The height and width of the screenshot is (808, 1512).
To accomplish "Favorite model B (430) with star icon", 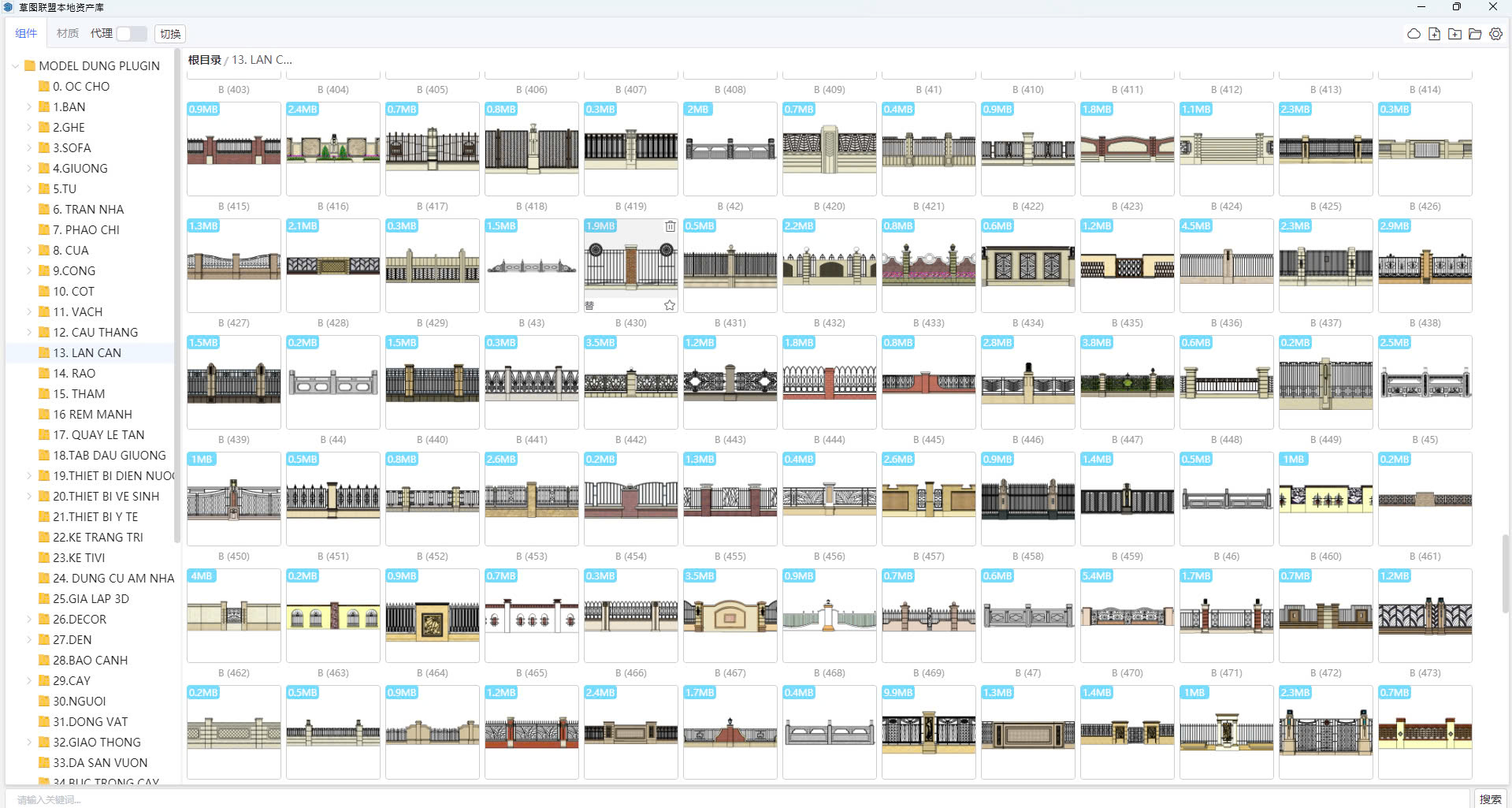I will [x=670, y=305].
